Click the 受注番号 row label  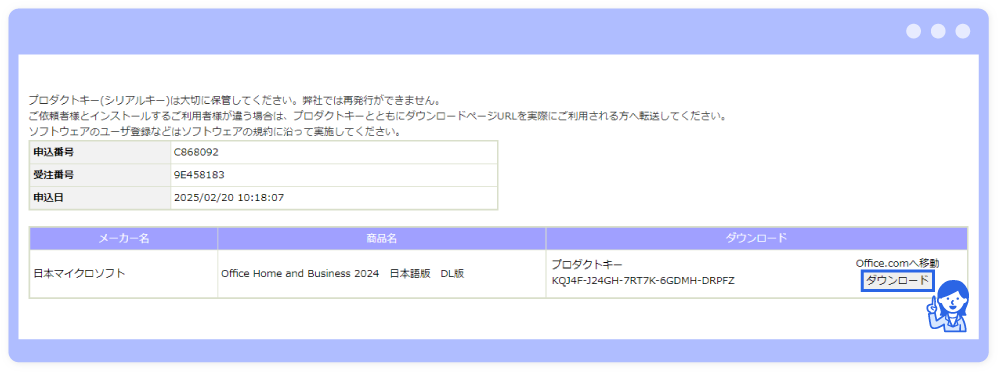tap(99, 175)
